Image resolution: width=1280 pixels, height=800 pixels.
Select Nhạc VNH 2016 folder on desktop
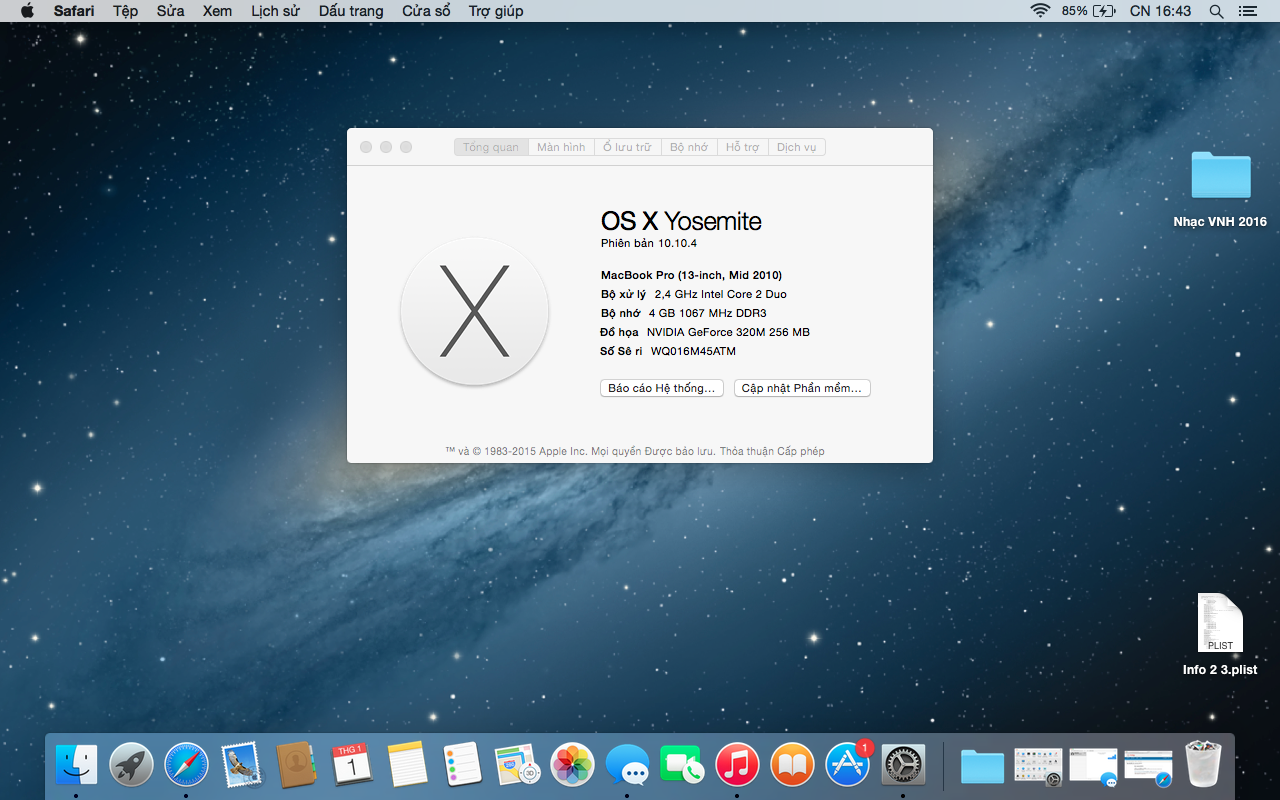point(1220,188)
